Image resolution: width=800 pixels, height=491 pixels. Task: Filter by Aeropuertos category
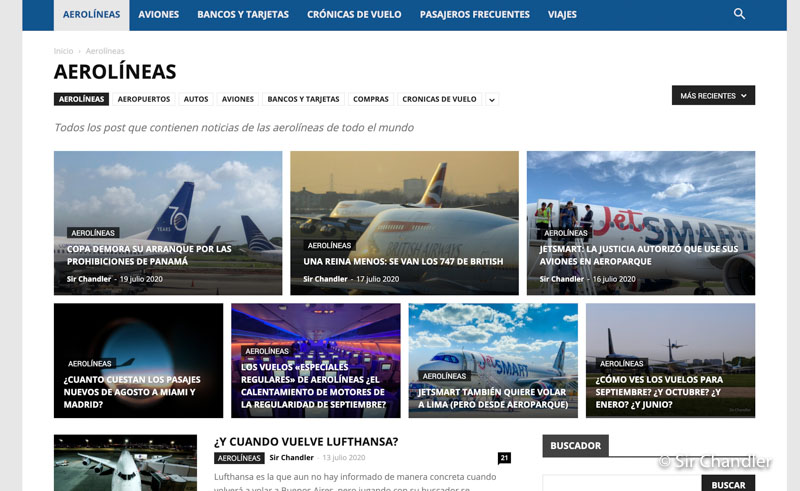tap(144, 99)
